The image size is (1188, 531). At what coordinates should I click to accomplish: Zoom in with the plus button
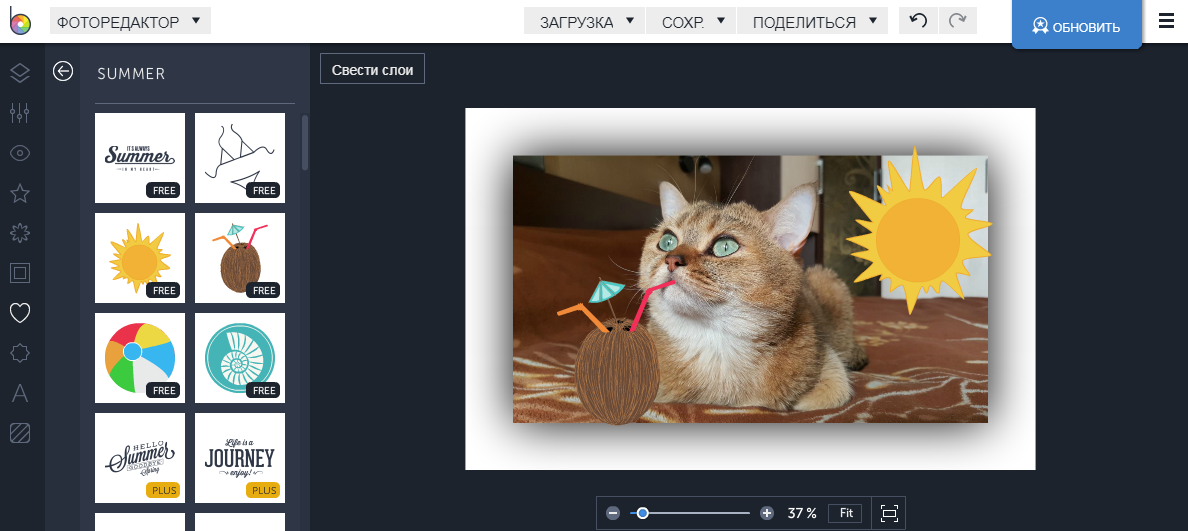click(x=767, y=513)
